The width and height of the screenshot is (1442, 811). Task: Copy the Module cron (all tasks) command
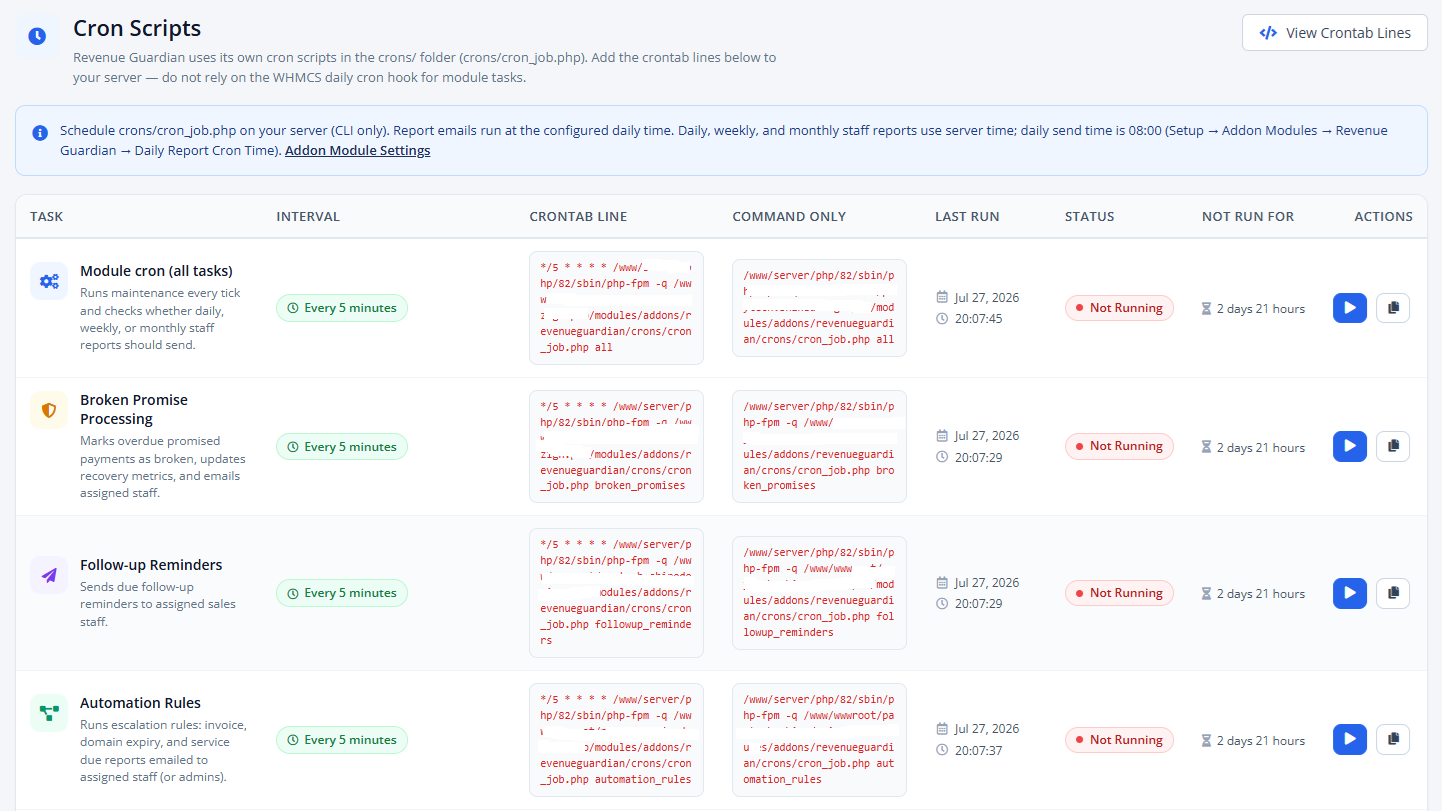pyautogui.click(x=1393, y=308)
